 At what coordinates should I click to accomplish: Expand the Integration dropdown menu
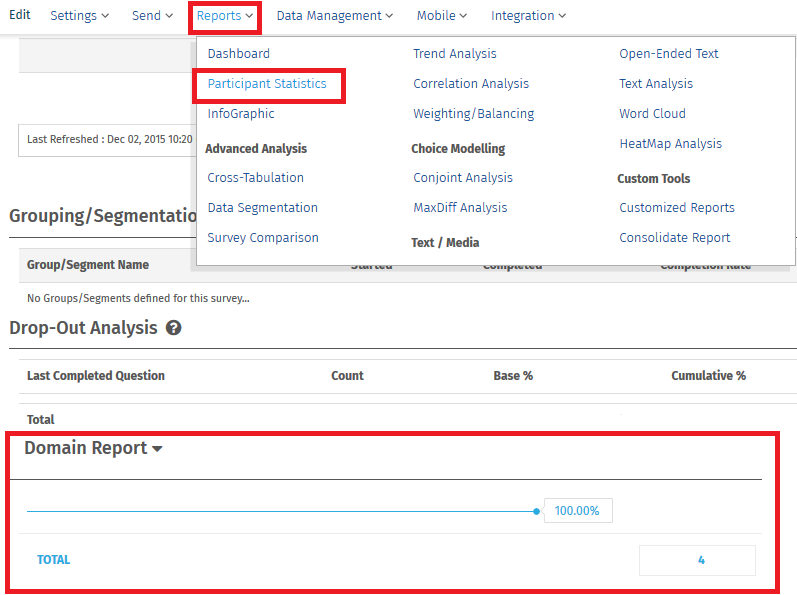click(528, 16)
